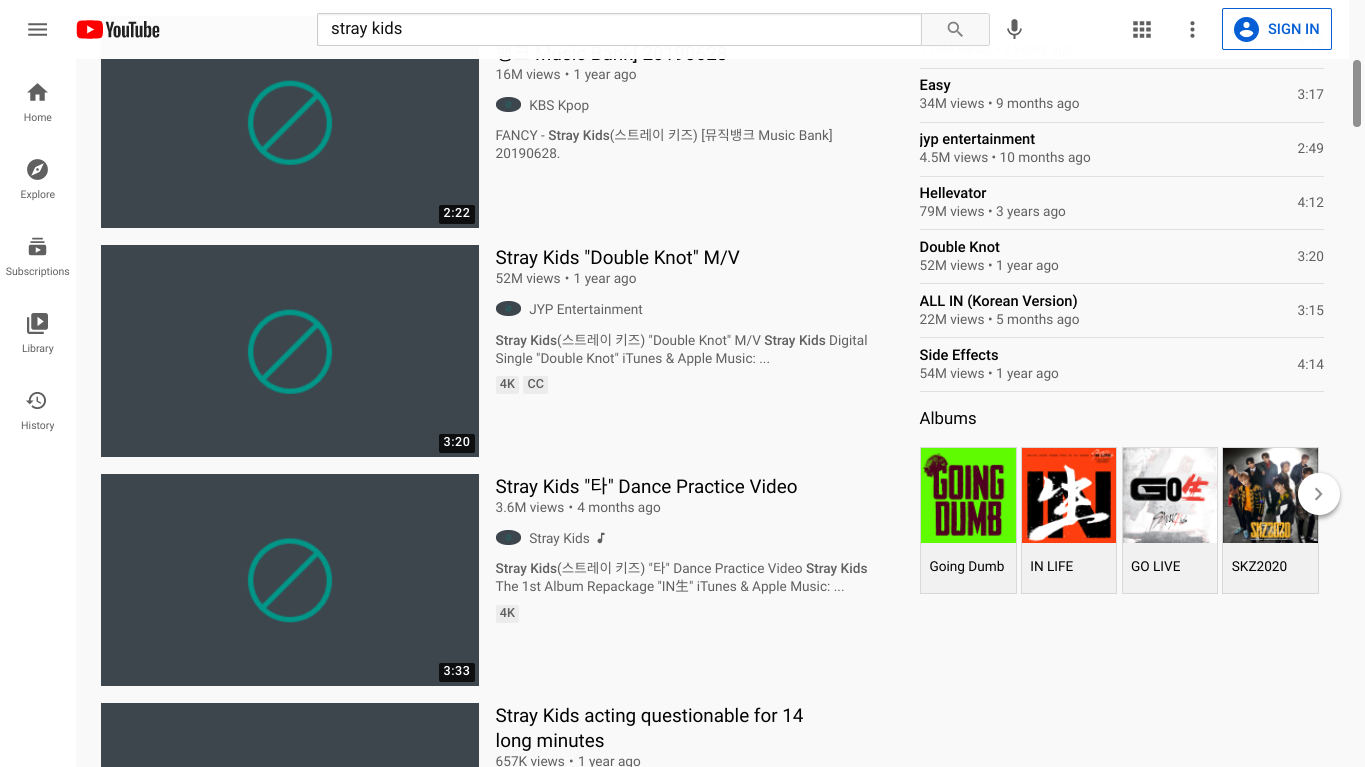Click 4K badge under Dance Practice video
The width and height of the screenshot is (1365, 767).
508,613
